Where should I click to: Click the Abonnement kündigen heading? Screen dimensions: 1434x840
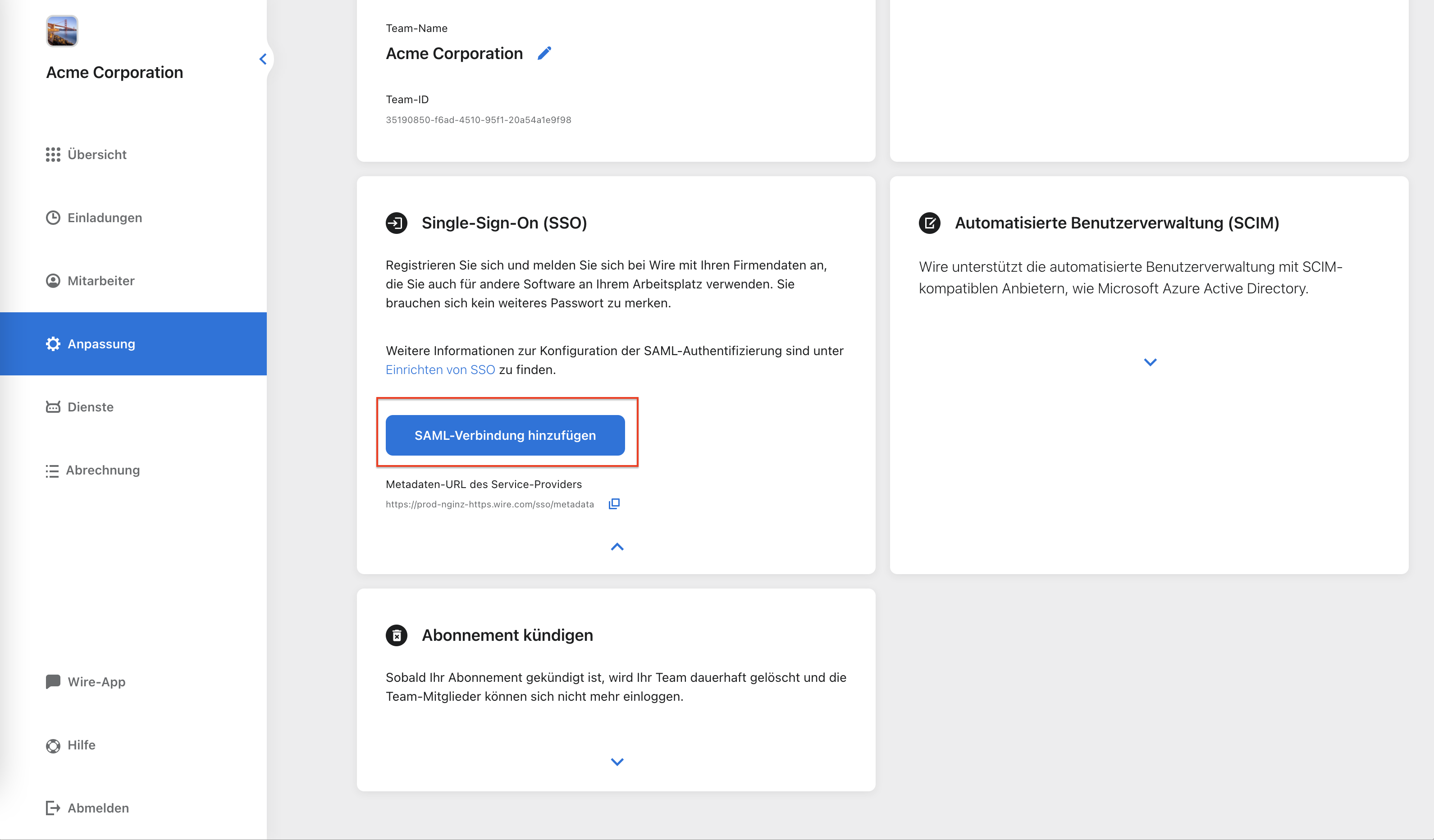click(x=507, y=635)
